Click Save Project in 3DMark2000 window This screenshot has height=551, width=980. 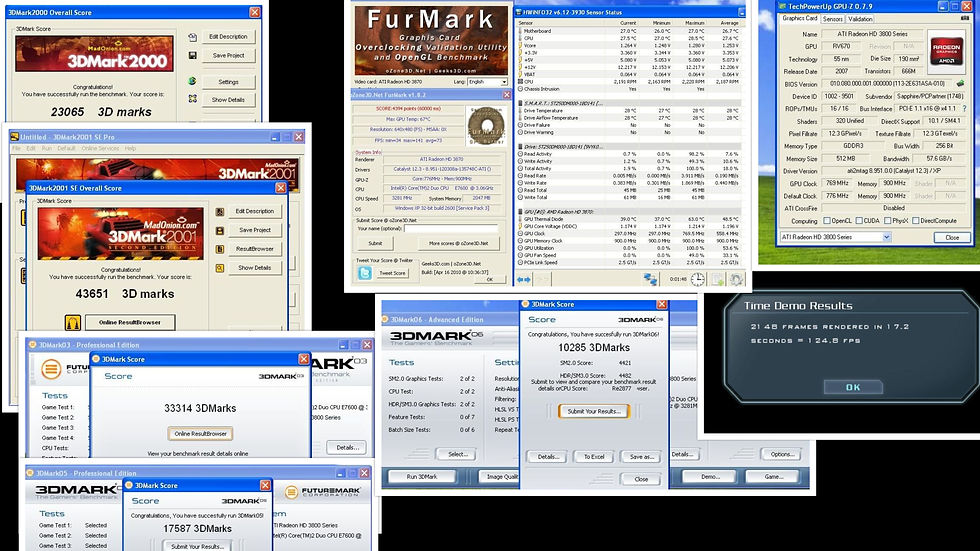coord(228,56)
